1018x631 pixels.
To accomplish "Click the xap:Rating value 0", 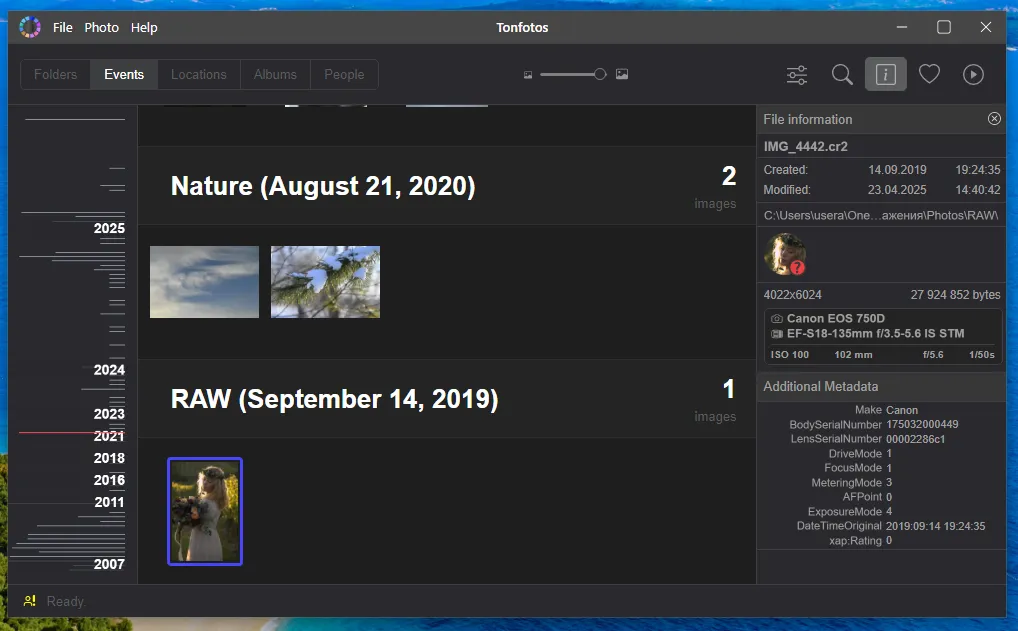I will [889, 540].
